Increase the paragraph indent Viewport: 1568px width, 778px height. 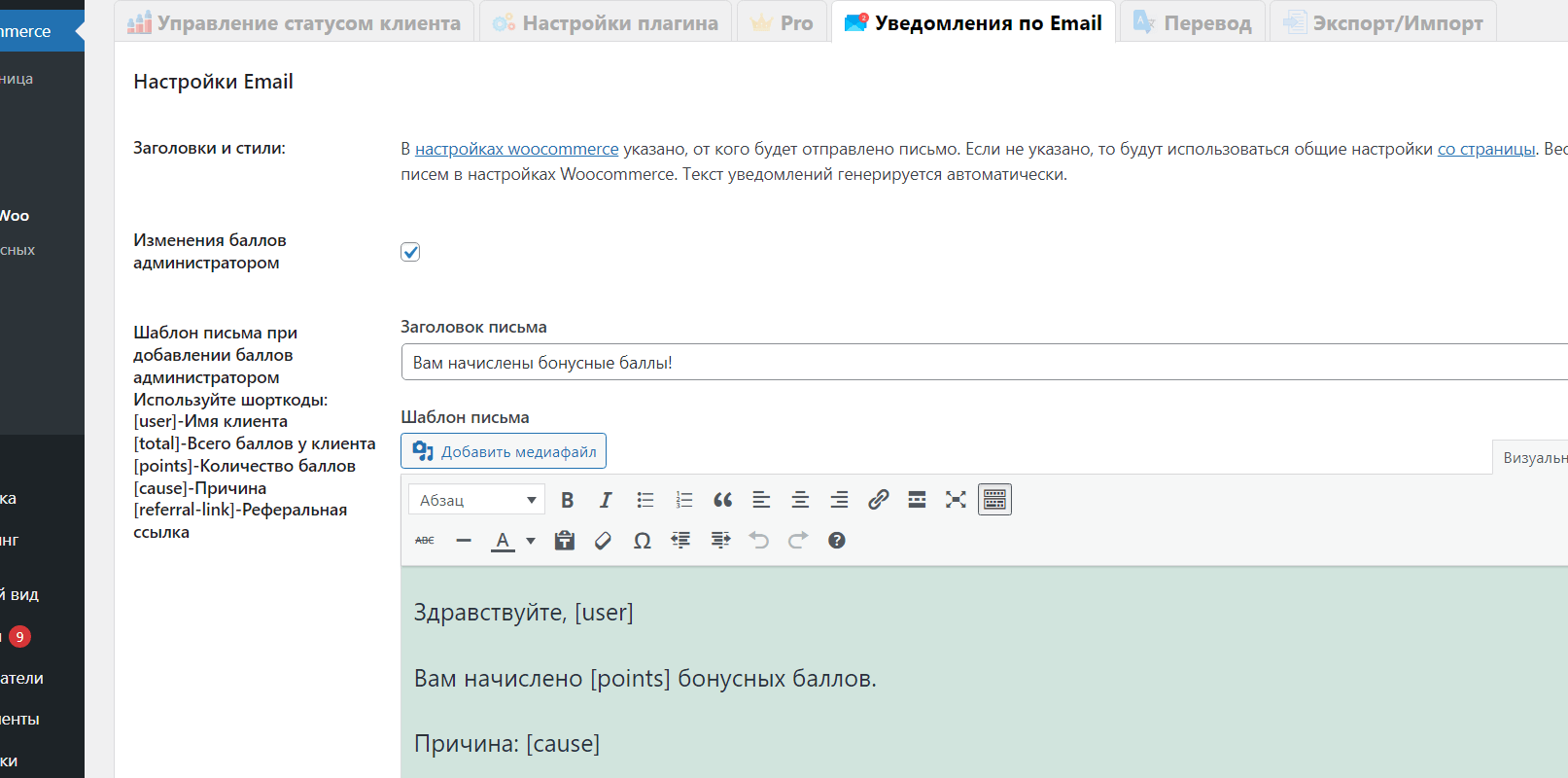point(720,541)
